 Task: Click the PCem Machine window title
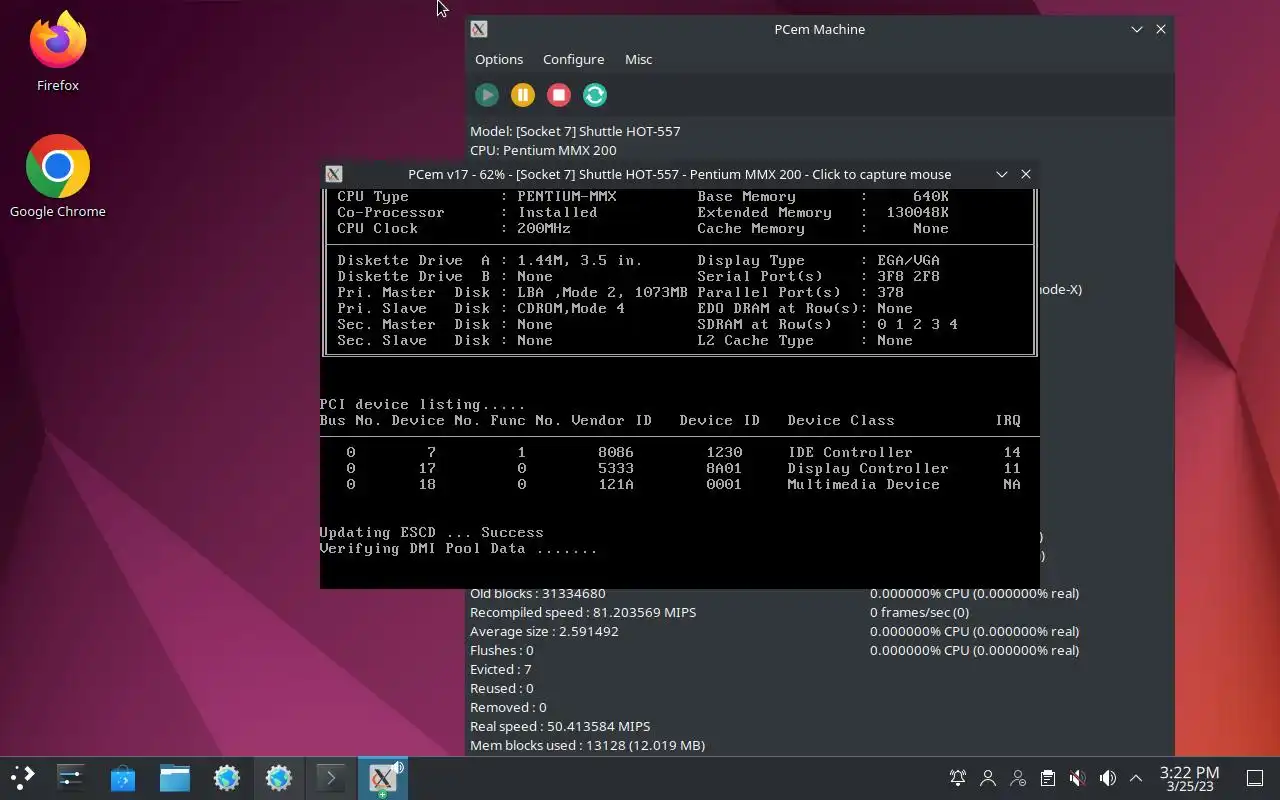pyautogui.click(x=820, y=29)
